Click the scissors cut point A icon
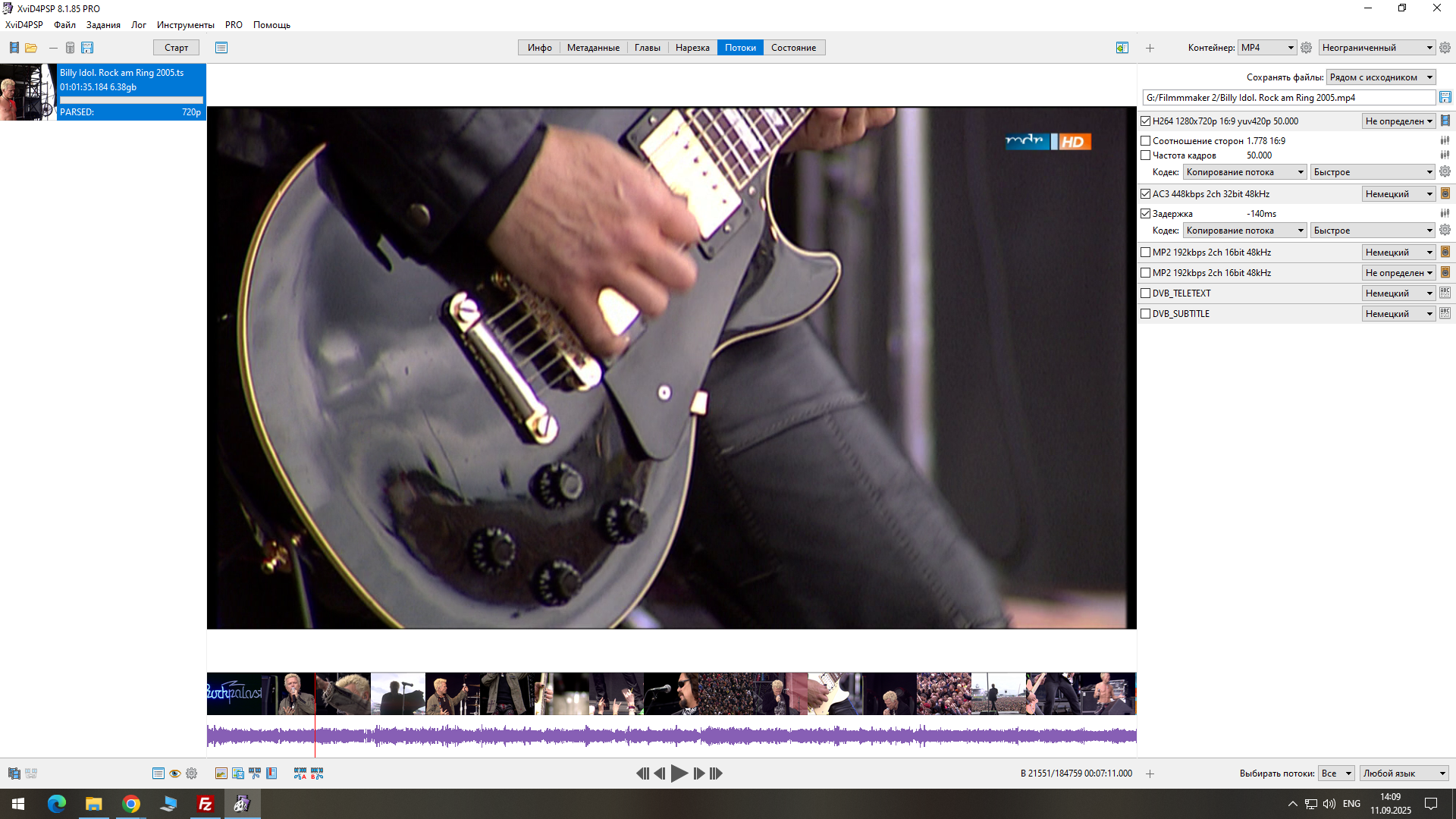Screen dimensions: 1456x819 (300, 773)
